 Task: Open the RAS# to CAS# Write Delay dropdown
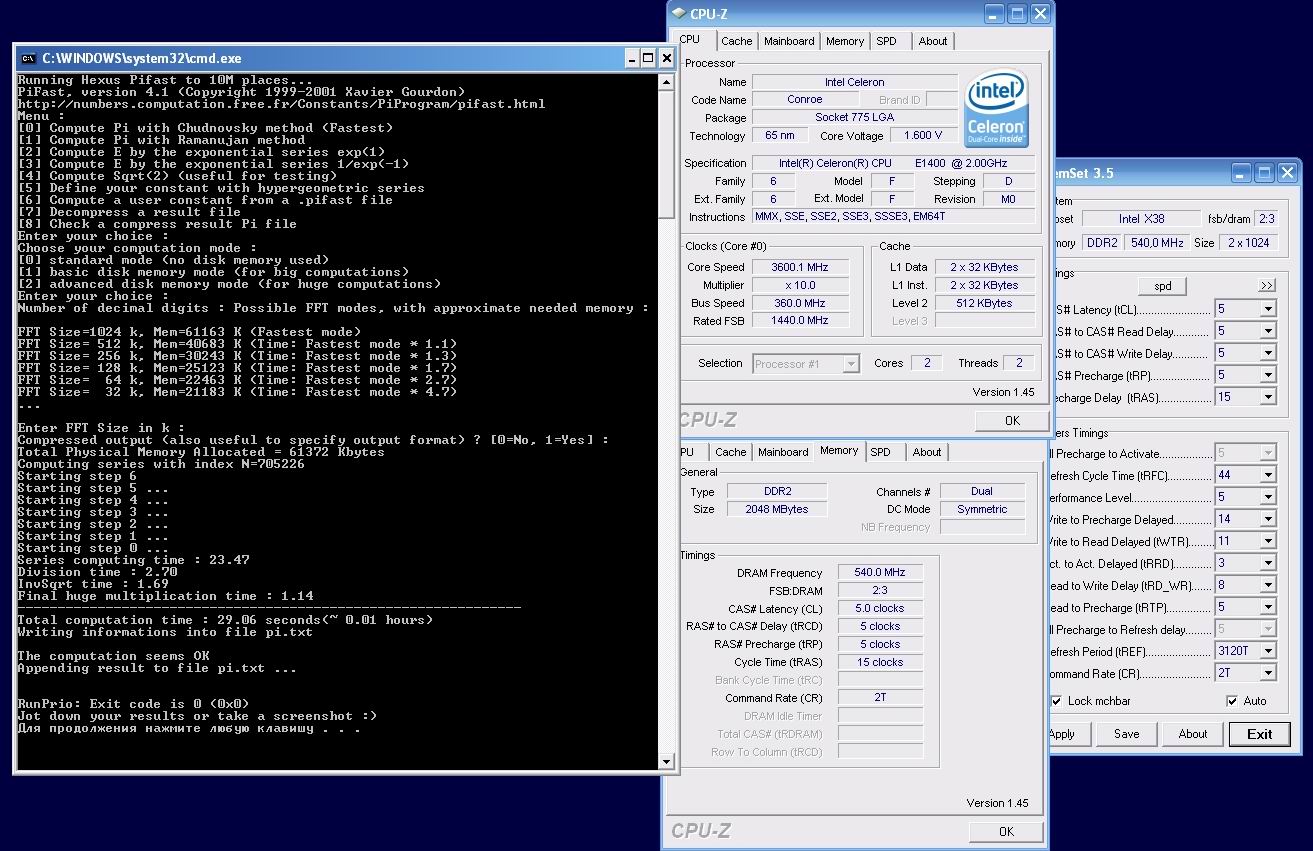tap(1268, 353)
